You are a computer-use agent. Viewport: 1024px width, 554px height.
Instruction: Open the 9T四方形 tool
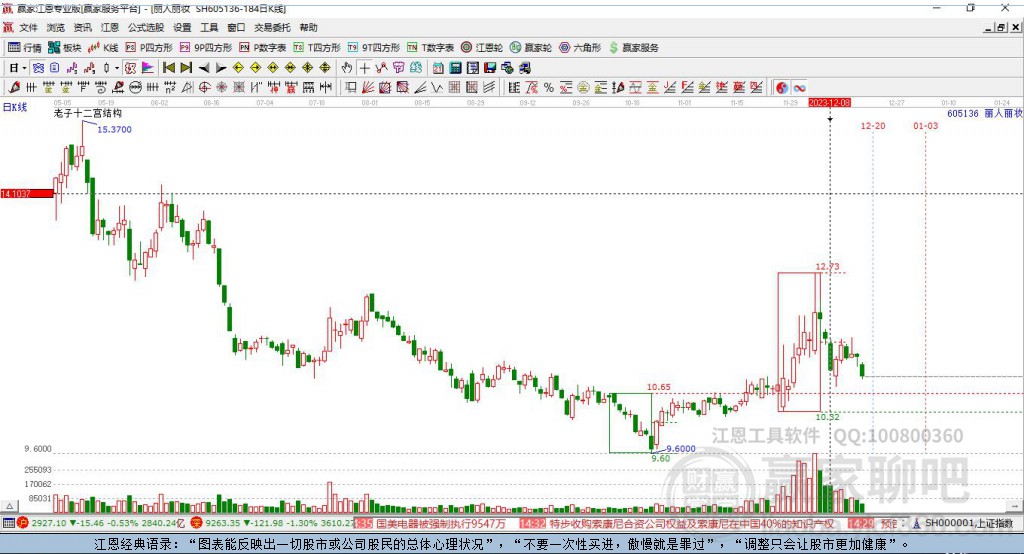374,48
